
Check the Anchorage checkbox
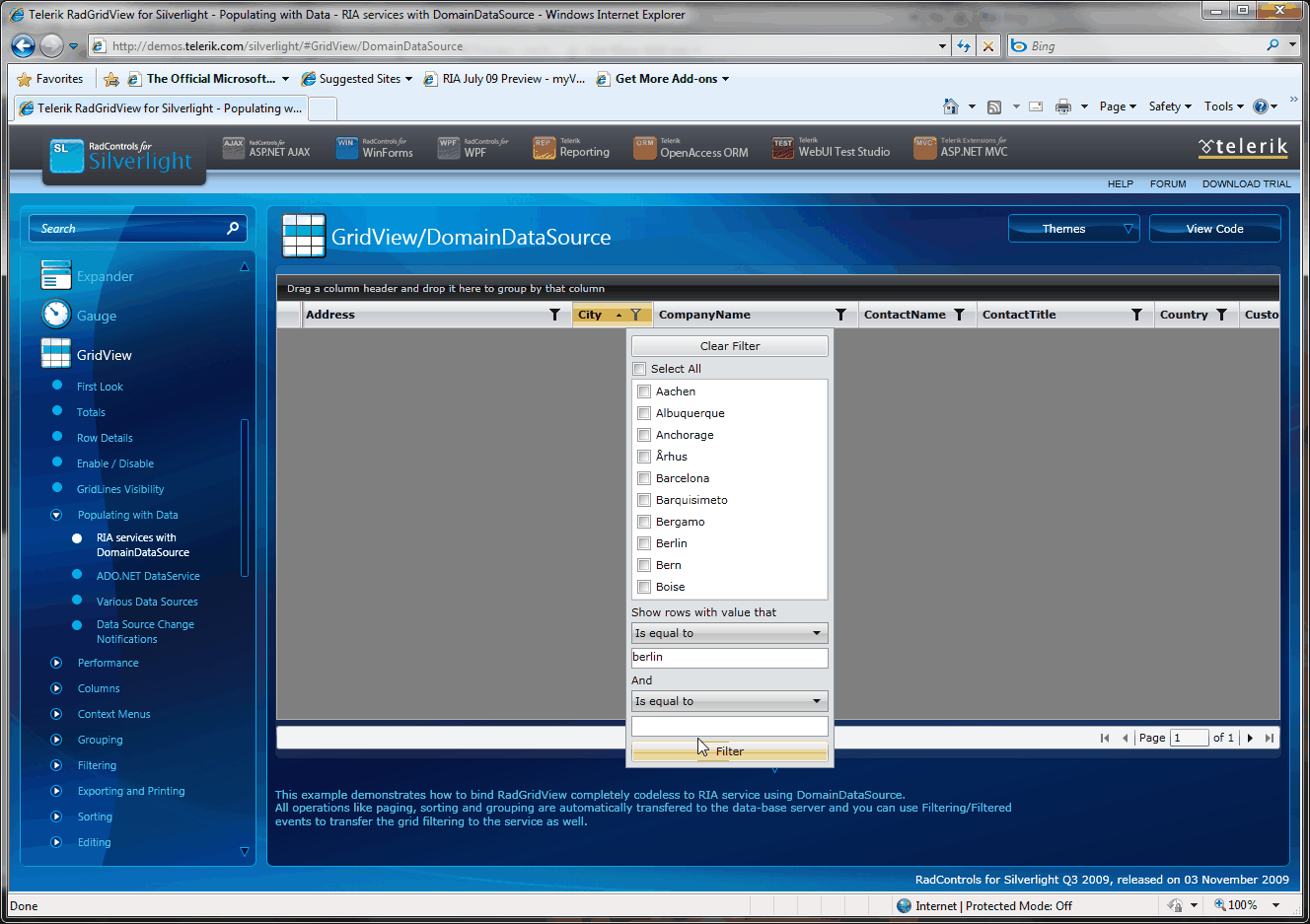click(x=644, y=435)
